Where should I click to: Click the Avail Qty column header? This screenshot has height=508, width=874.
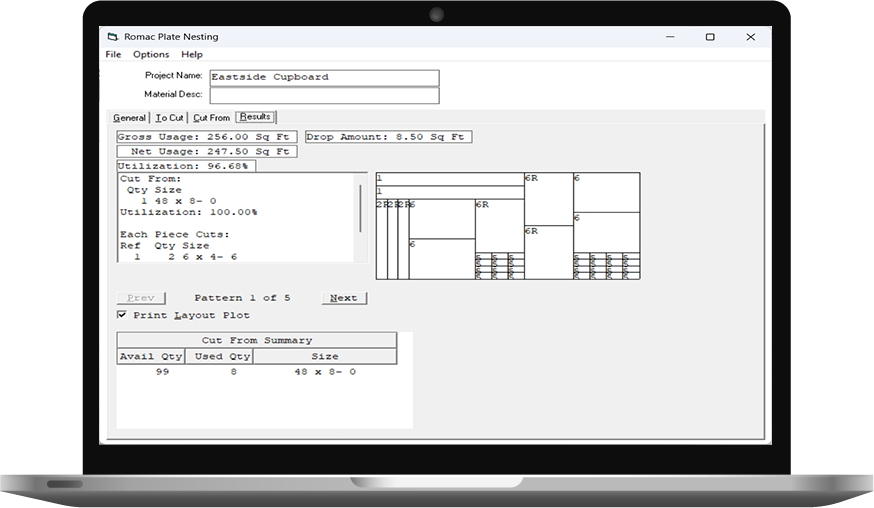click(x=150, y=356)
